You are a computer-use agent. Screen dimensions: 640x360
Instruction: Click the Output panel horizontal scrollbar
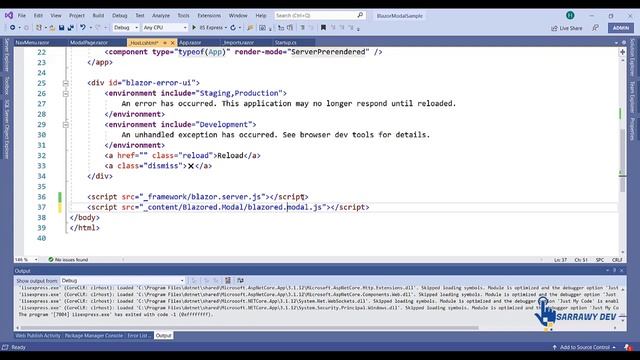click(x=249, y=327)
